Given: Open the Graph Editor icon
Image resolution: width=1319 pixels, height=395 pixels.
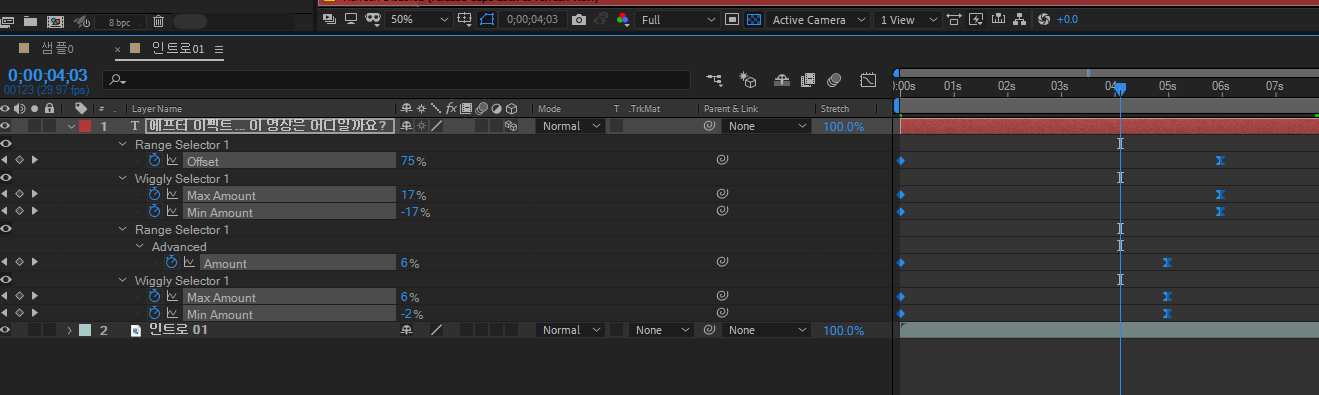Looking at the screenshot, I should point(868,80).
